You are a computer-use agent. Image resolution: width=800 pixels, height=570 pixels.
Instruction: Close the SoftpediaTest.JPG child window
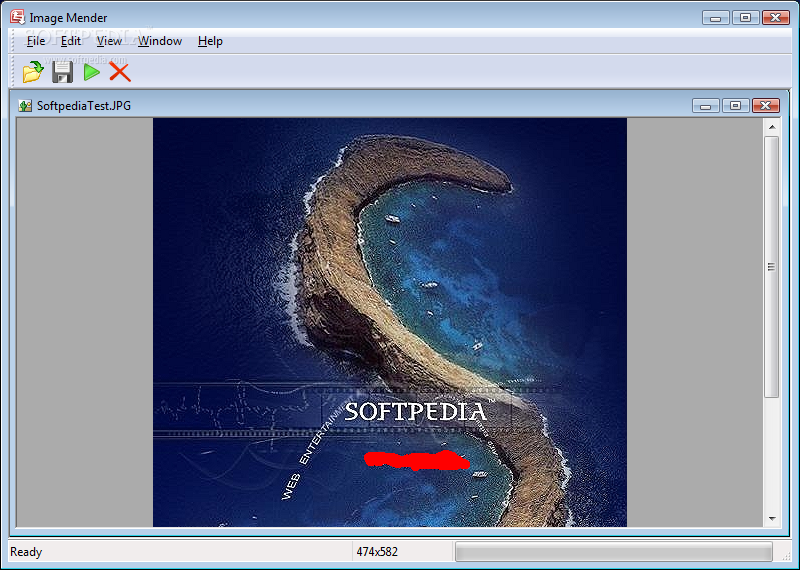click(765, 106)
